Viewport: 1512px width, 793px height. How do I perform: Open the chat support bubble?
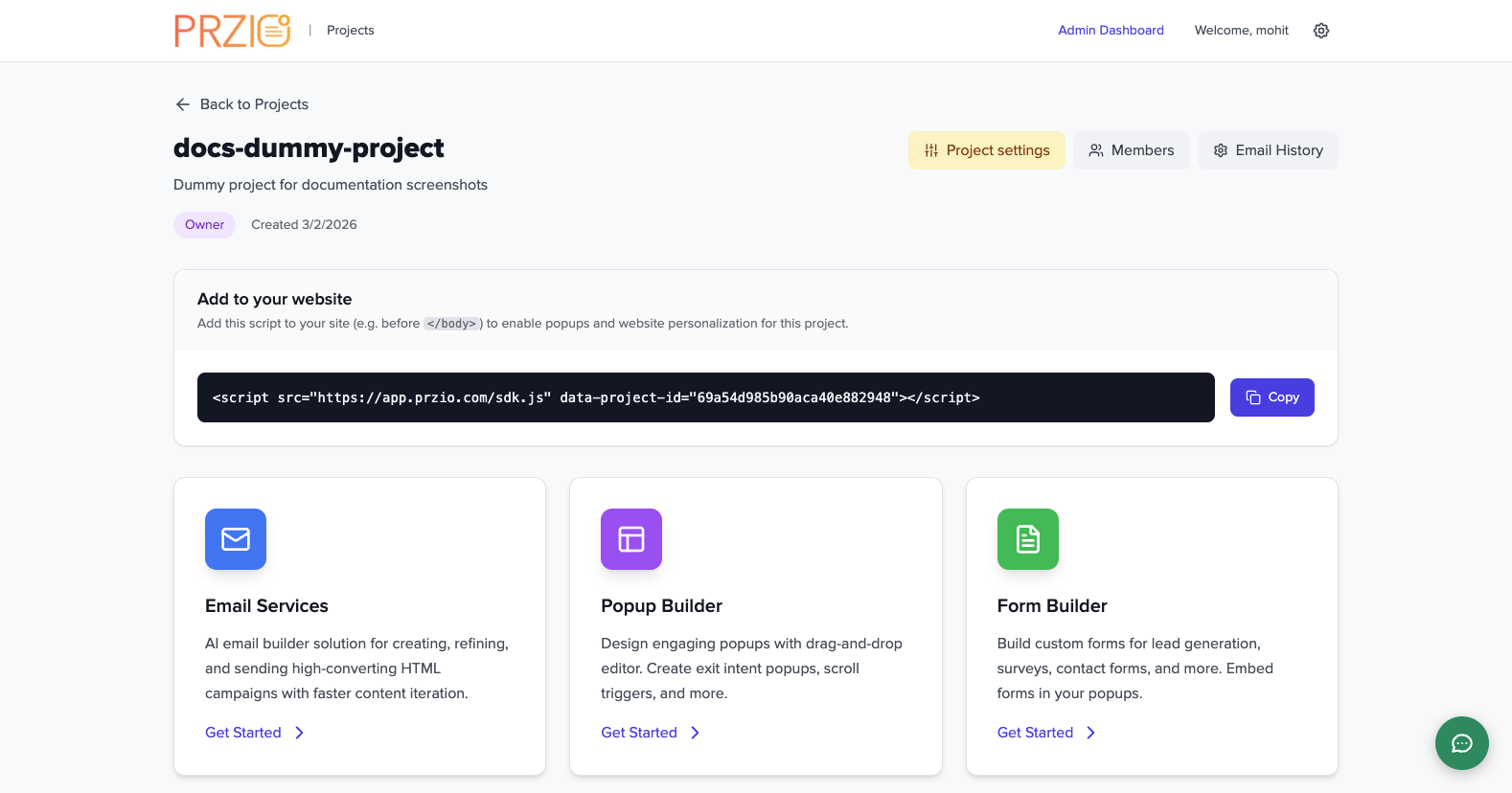(x=1462, y=743)
